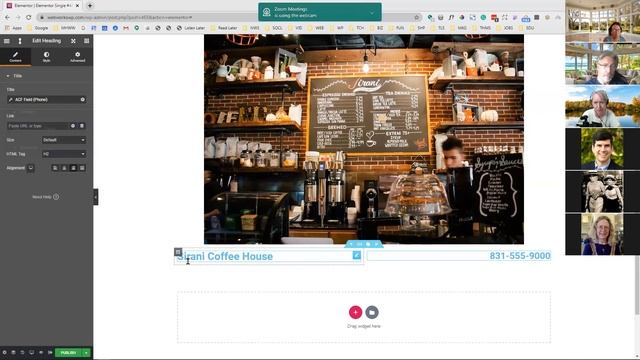Click the Need Help link

tap(45, 197)
